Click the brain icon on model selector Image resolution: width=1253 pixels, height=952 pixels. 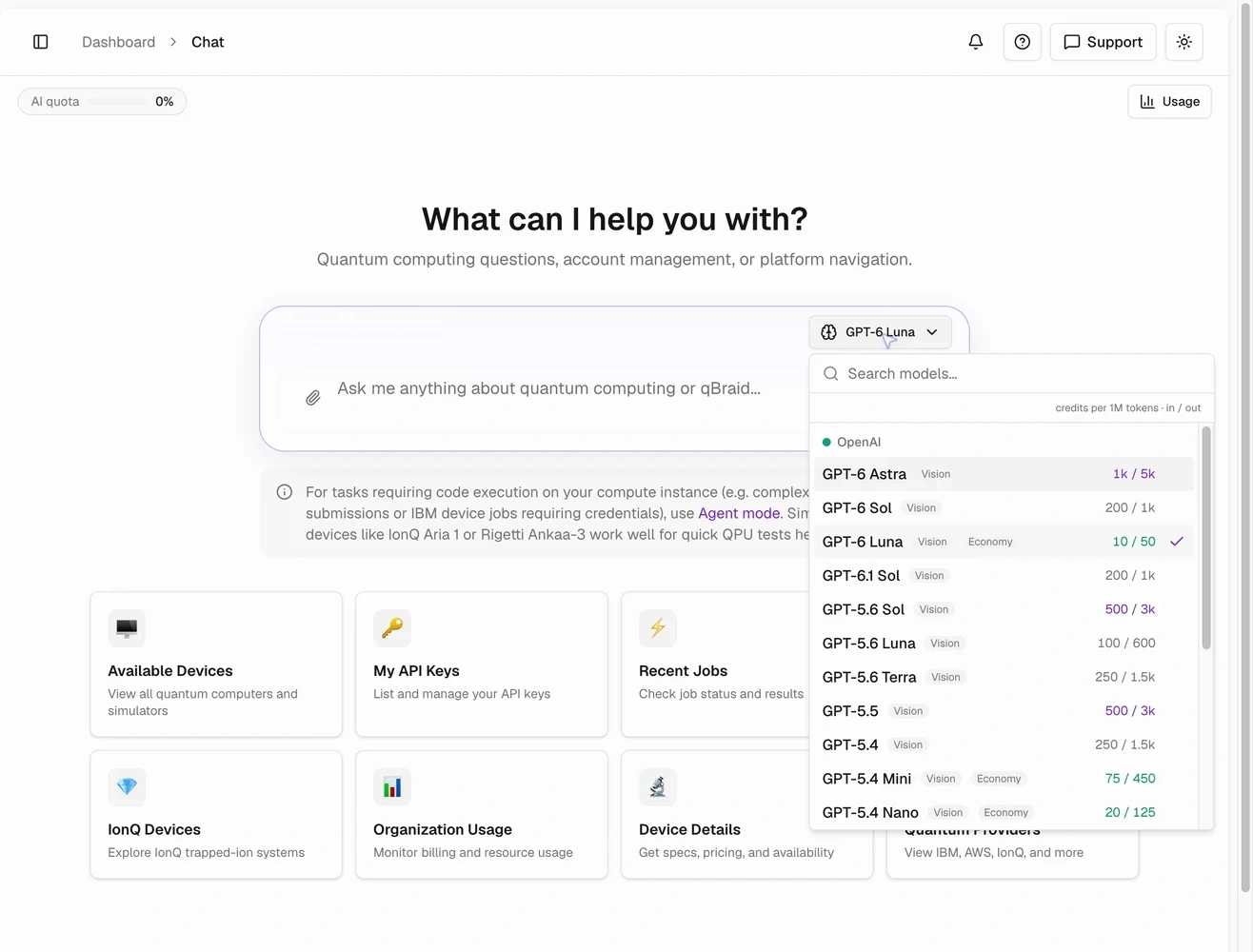pos(828,332)
